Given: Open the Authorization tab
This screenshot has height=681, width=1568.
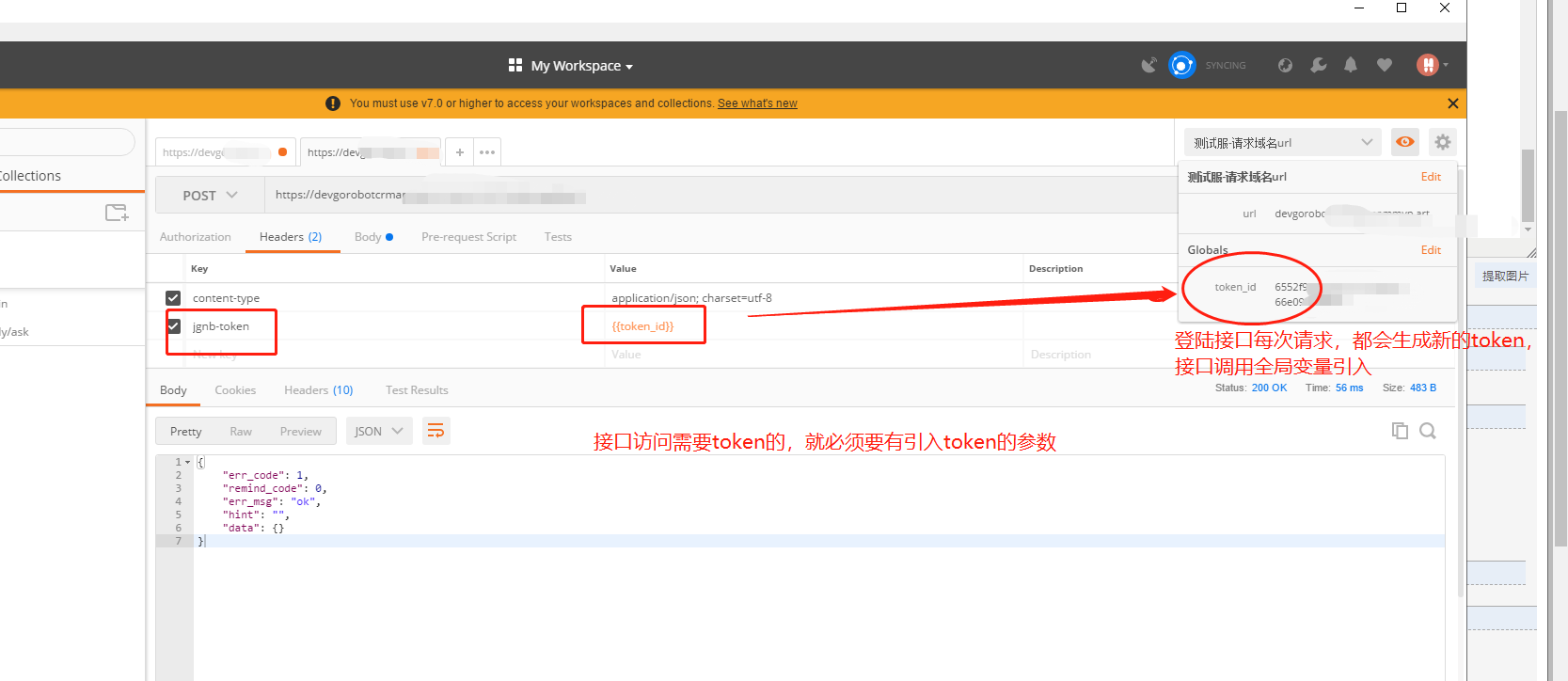Looking at the screenshot, I should pos(196,237).
